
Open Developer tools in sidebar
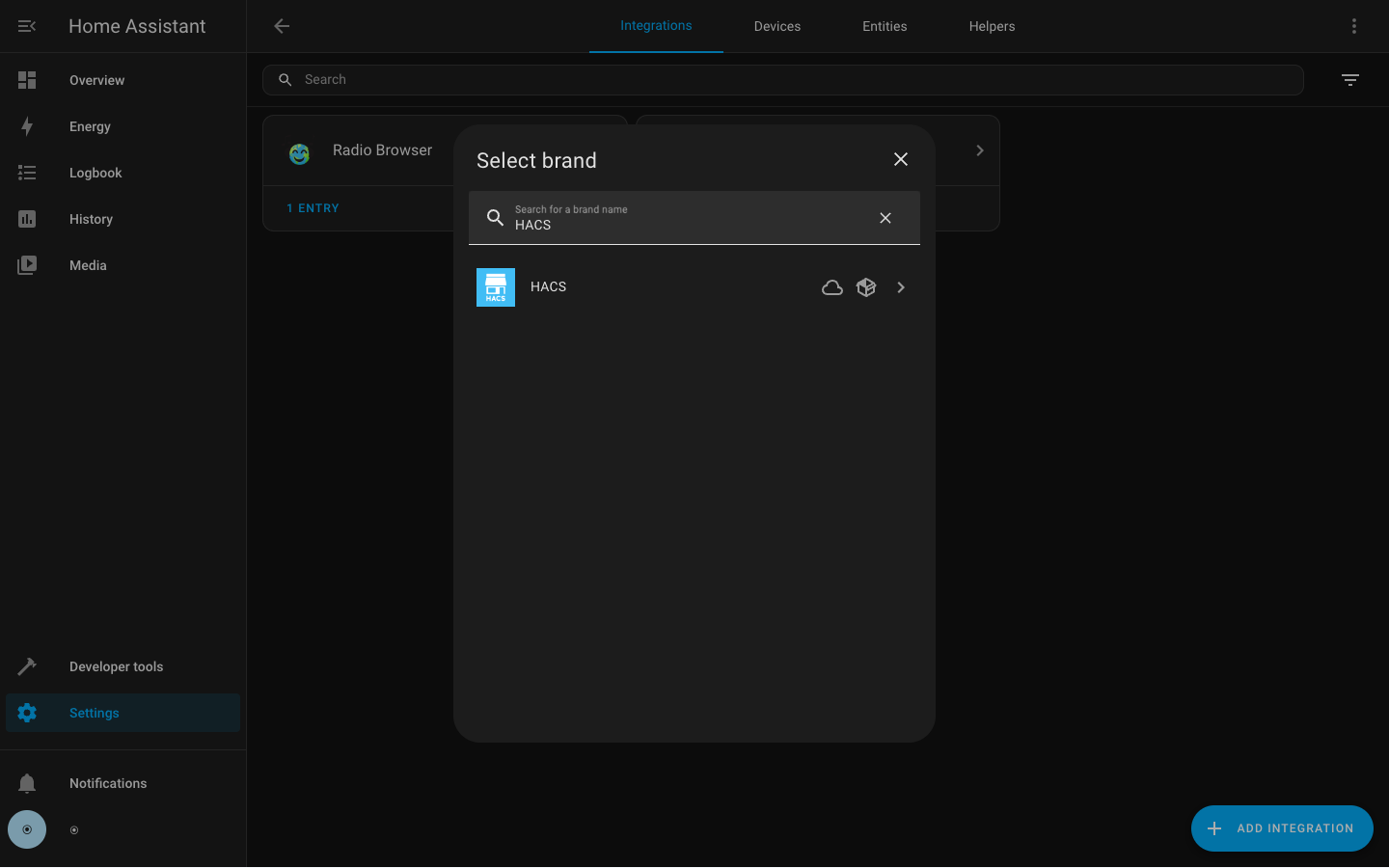pyautogui.click(x=116, y=666)
